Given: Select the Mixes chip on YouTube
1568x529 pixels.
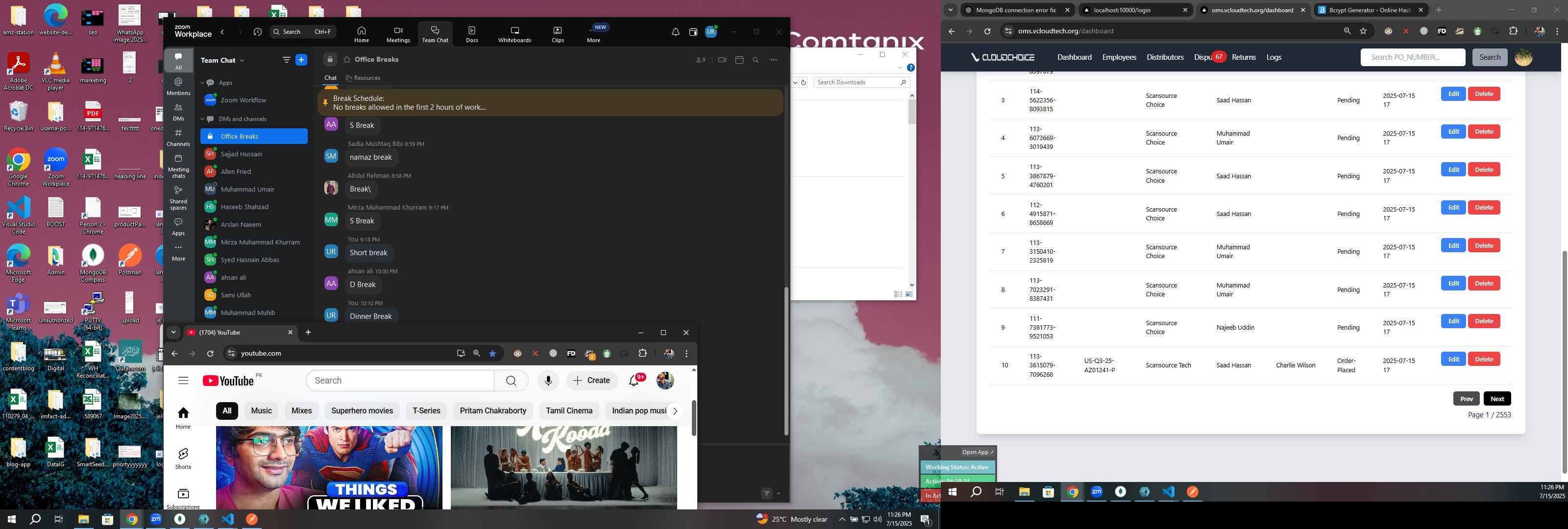Looking at the screenshot, I should point(301,411).
